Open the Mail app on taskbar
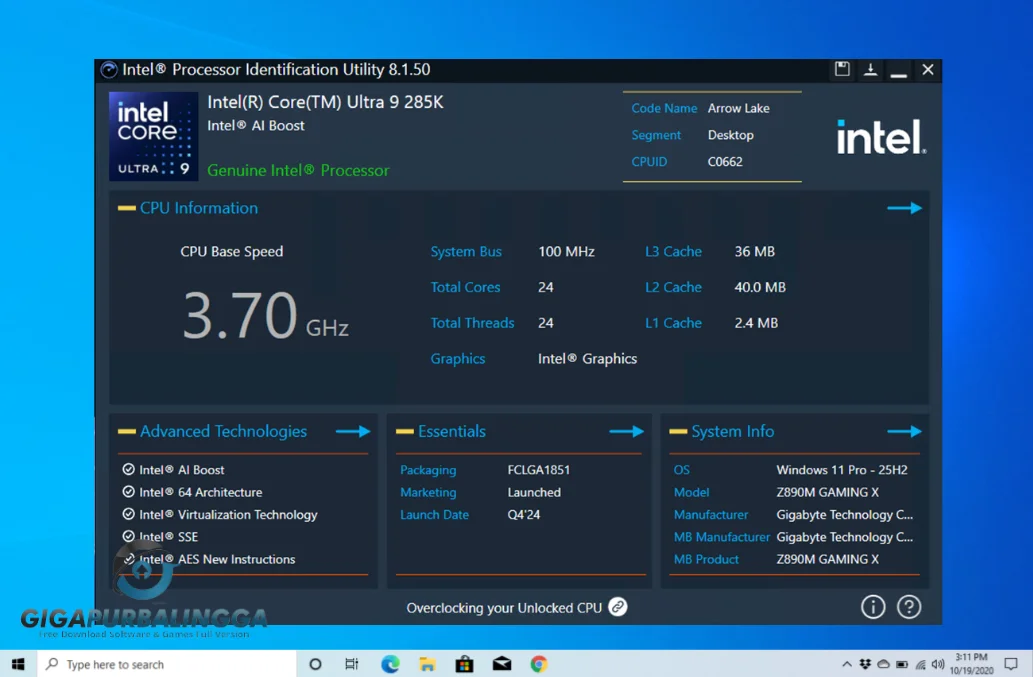1033x677 pixels. tap(502, 664)
